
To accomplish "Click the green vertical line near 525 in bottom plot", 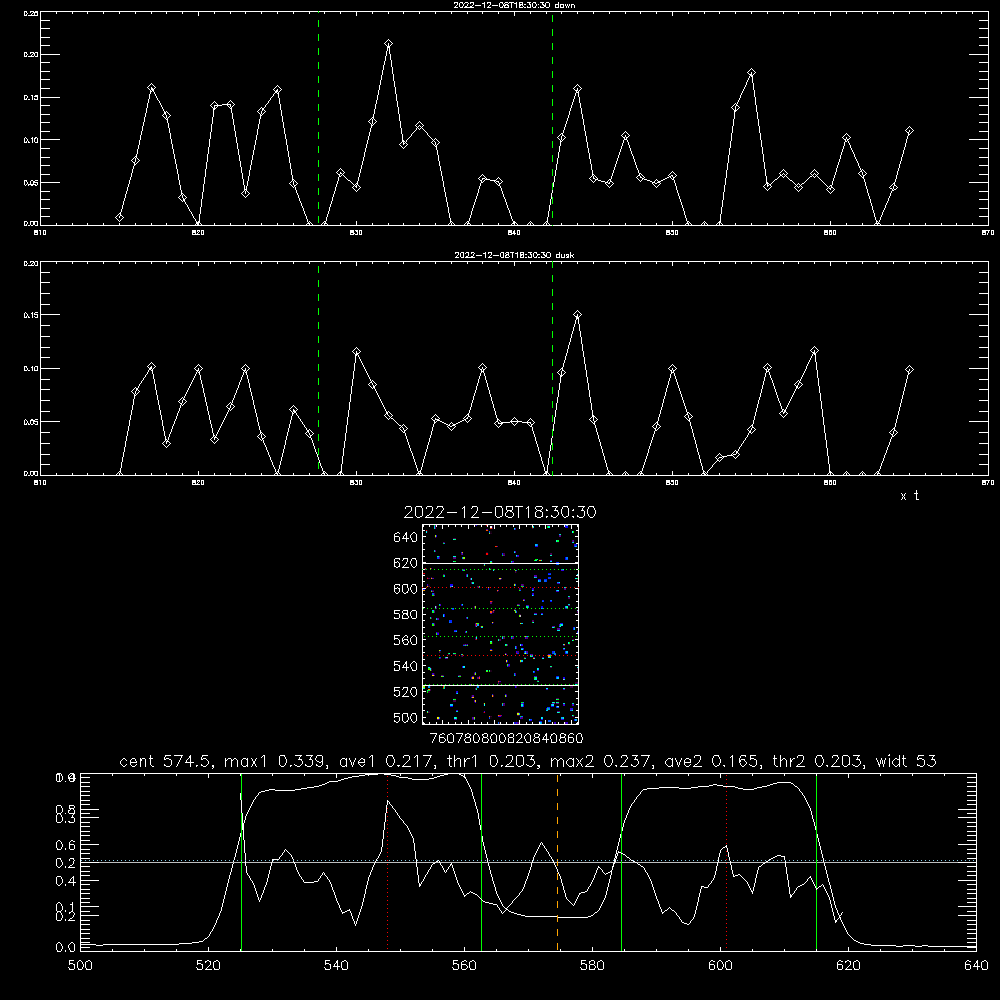I will point(241,862).
